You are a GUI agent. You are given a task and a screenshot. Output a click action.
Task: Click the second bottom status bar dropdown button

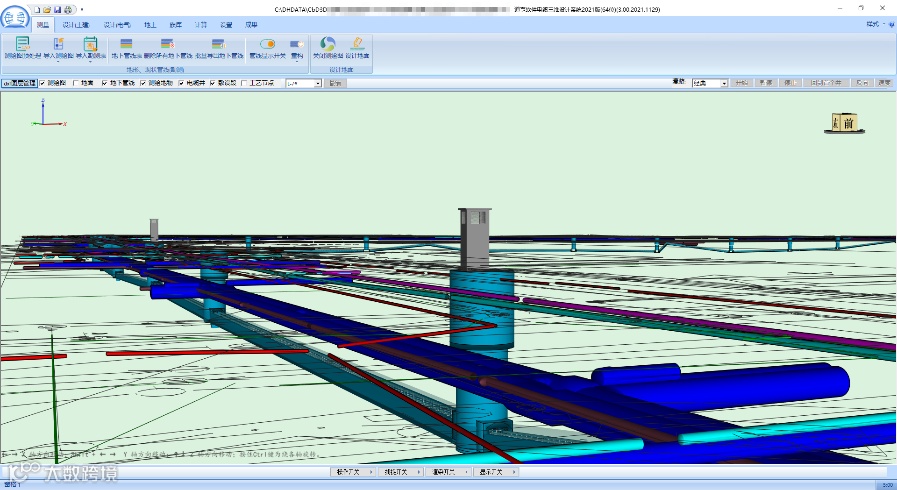[x=400, y=472]
